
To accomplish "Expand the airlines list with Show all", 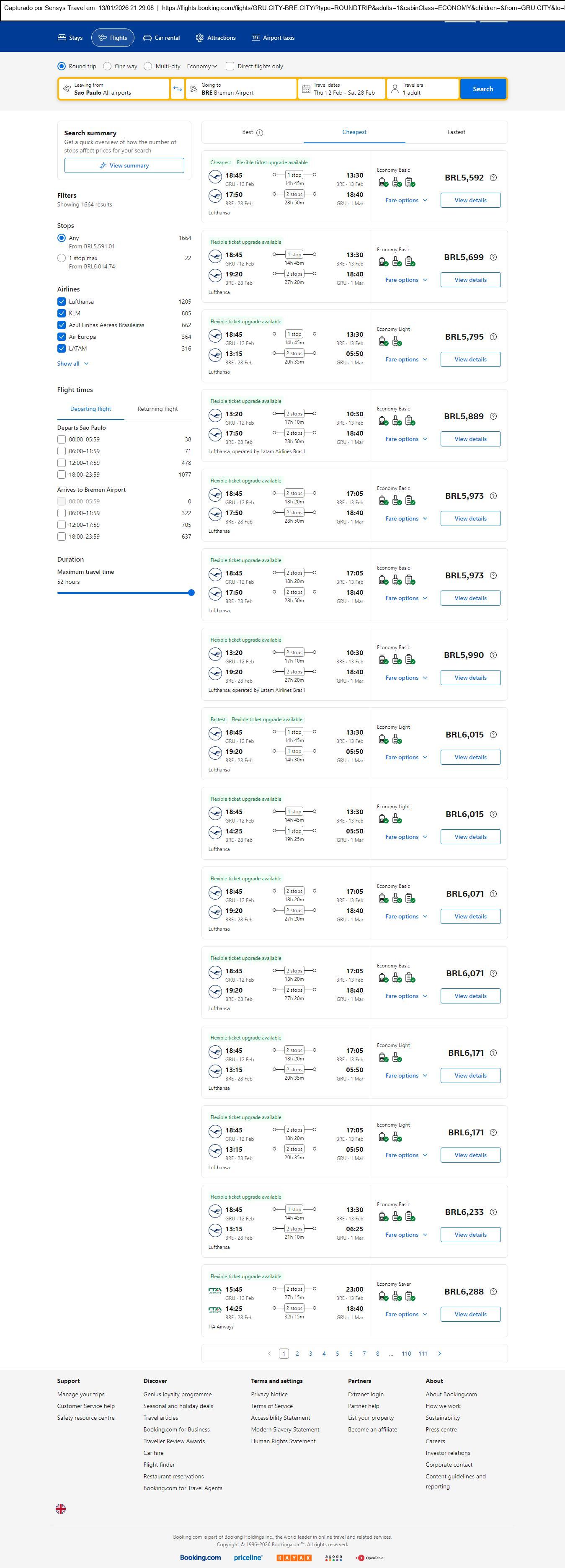I will pyautogui.click(x=72, y=364).
